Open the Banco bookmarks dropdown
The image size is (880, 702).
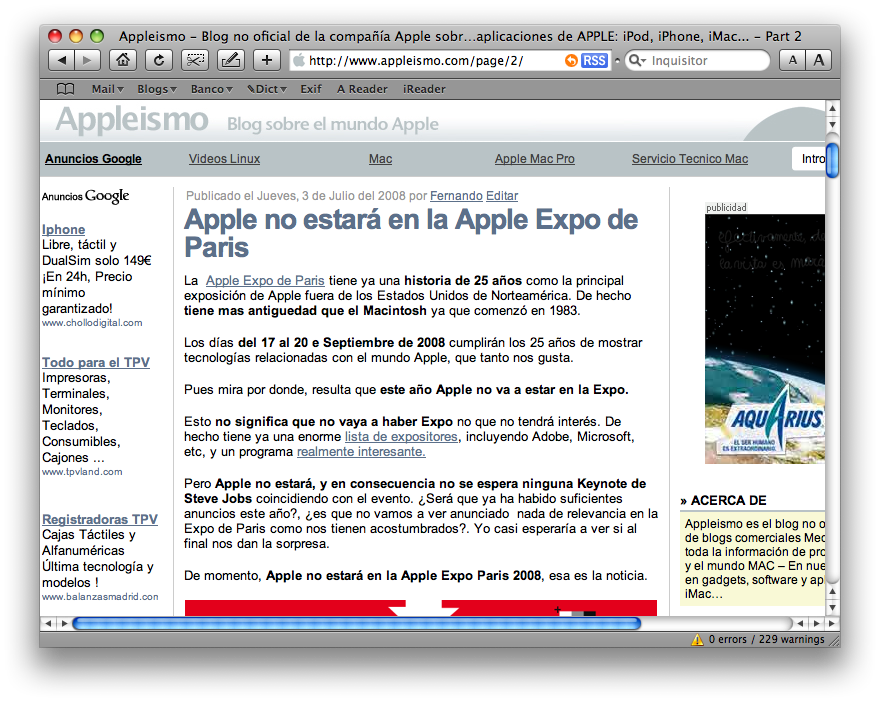pyautogui.click(x=211, y=89)
